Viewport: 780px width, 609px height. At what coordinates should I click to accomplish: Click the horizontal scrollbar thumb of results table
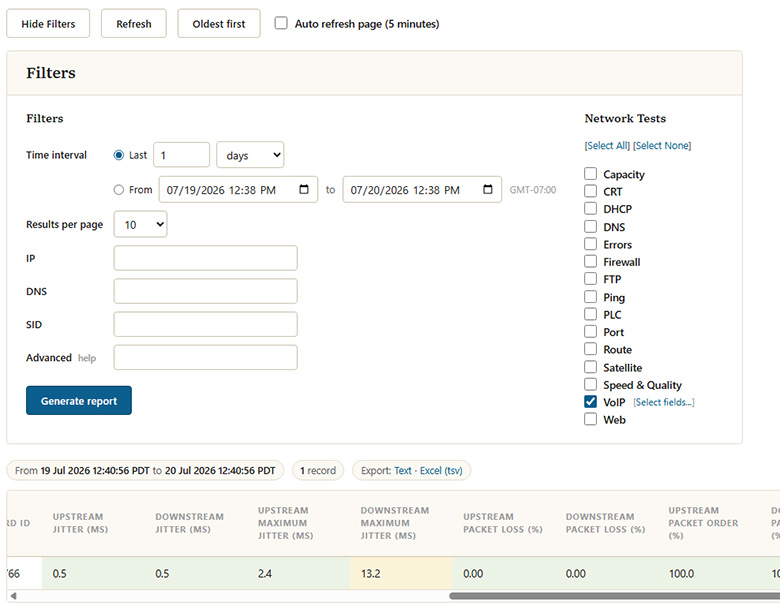pos(614,596)
